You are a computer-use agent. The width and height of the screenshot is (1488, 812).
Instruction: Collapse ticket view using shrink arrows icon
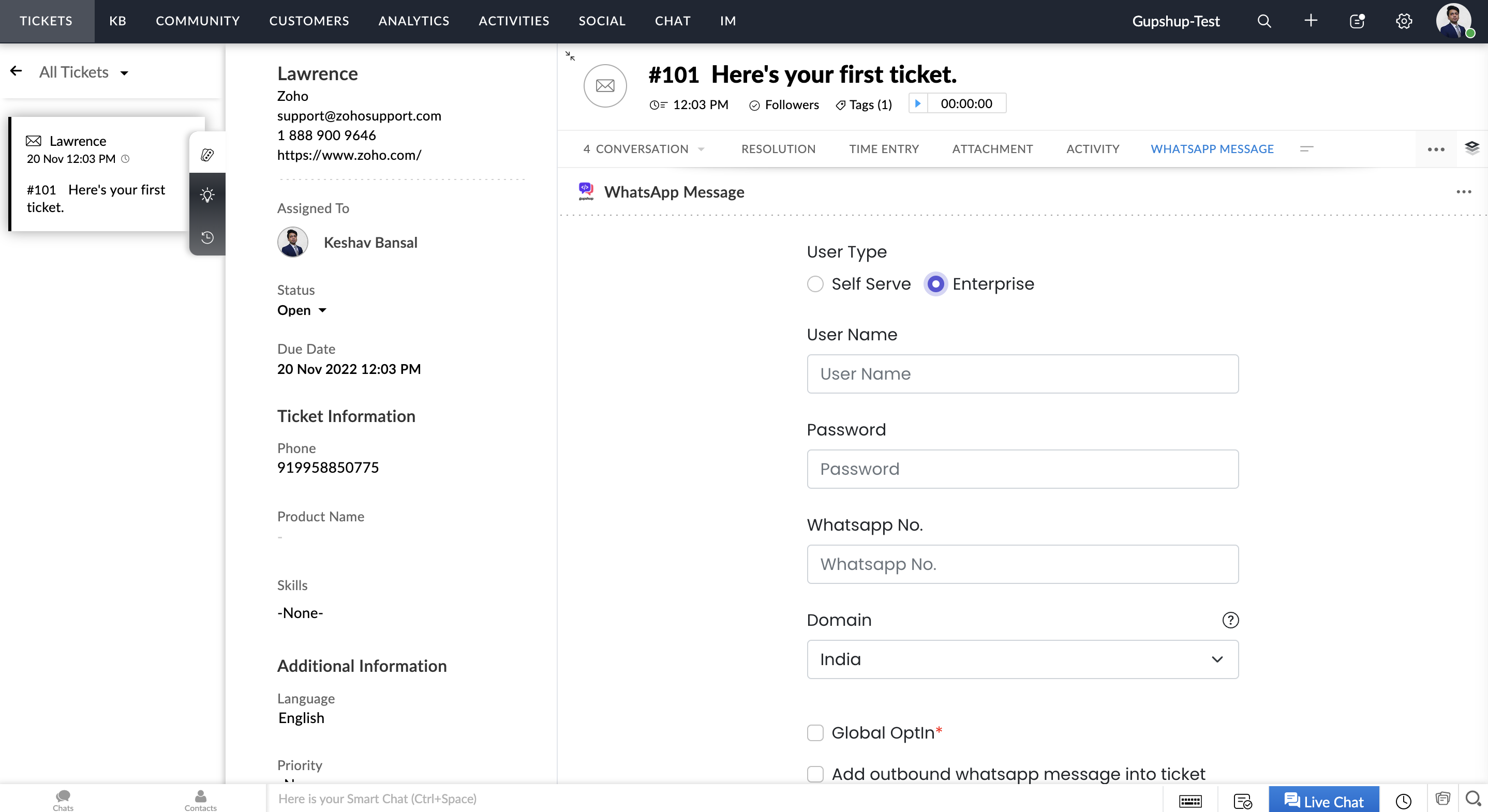pyautogui.click(x=570, y=56)
